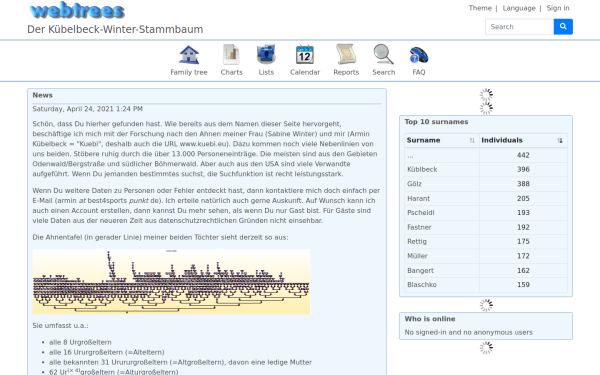Click the Sign in link
Viewport: 600px width, 375px height.
pos(558,8)
